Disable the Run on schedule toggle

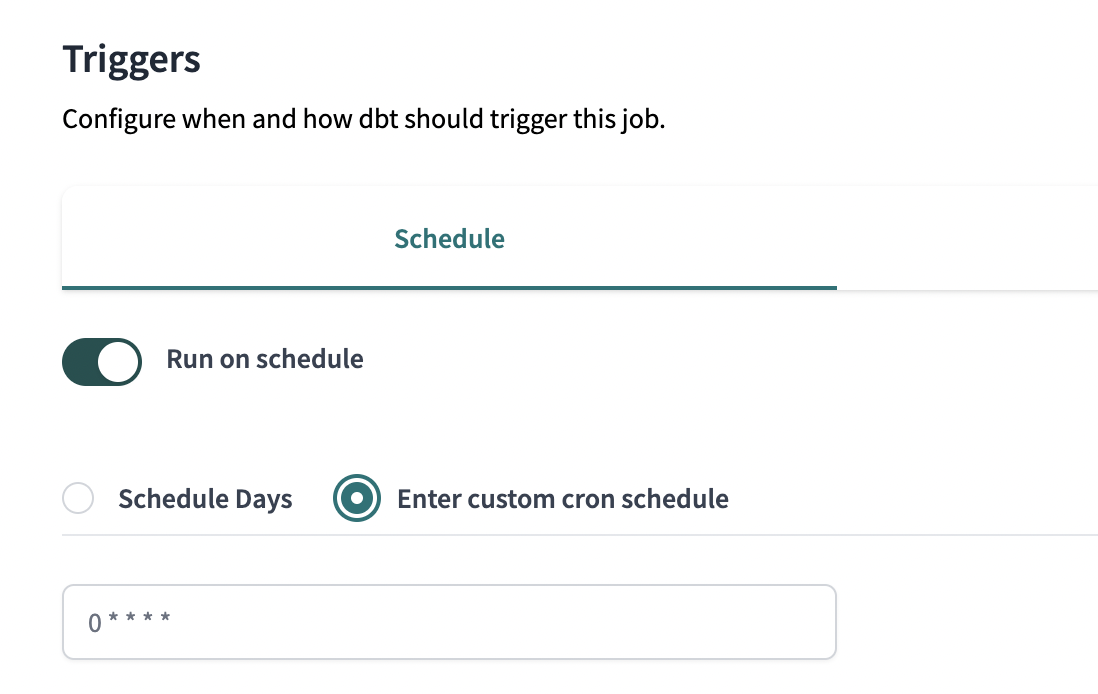101,361
